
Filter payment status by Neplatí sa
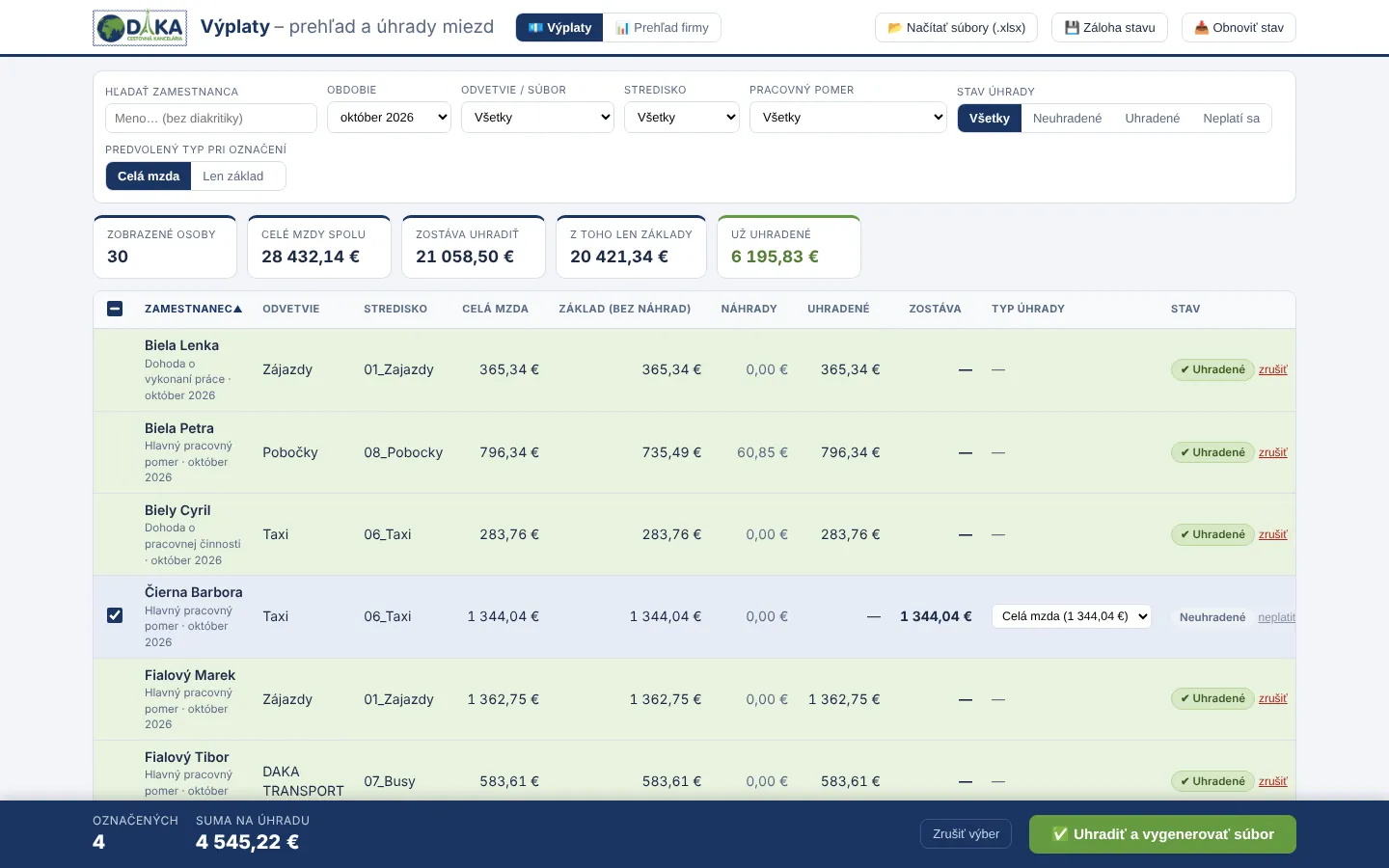[x=1231, y=119]
